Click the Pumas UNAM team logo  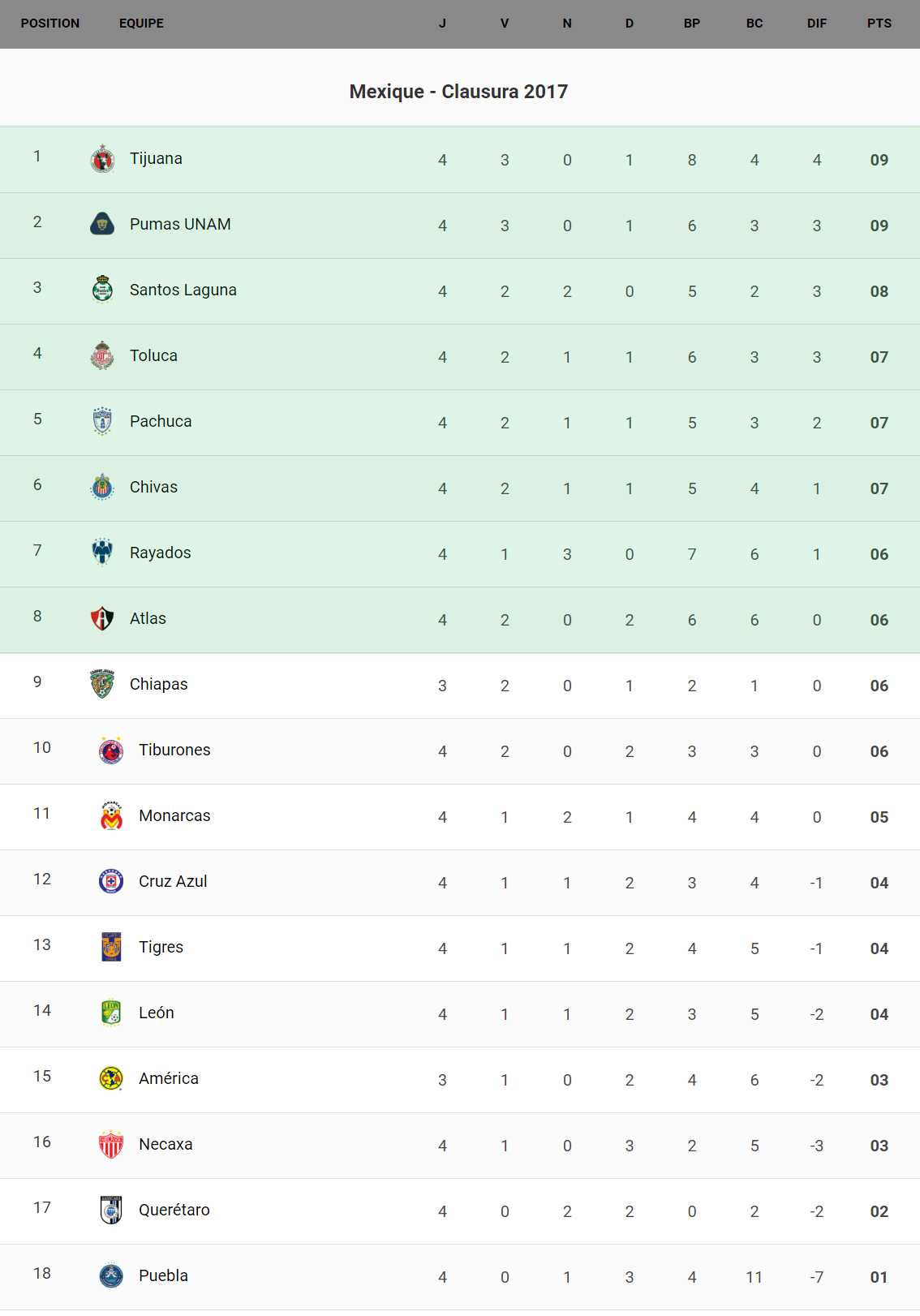tap(102, 224)
